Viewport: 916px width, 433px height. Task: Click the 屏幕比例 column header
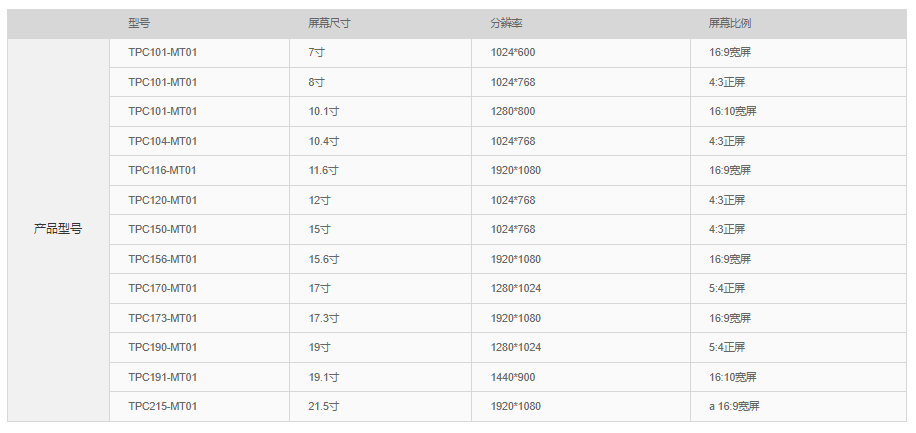(x=730, y=23)
